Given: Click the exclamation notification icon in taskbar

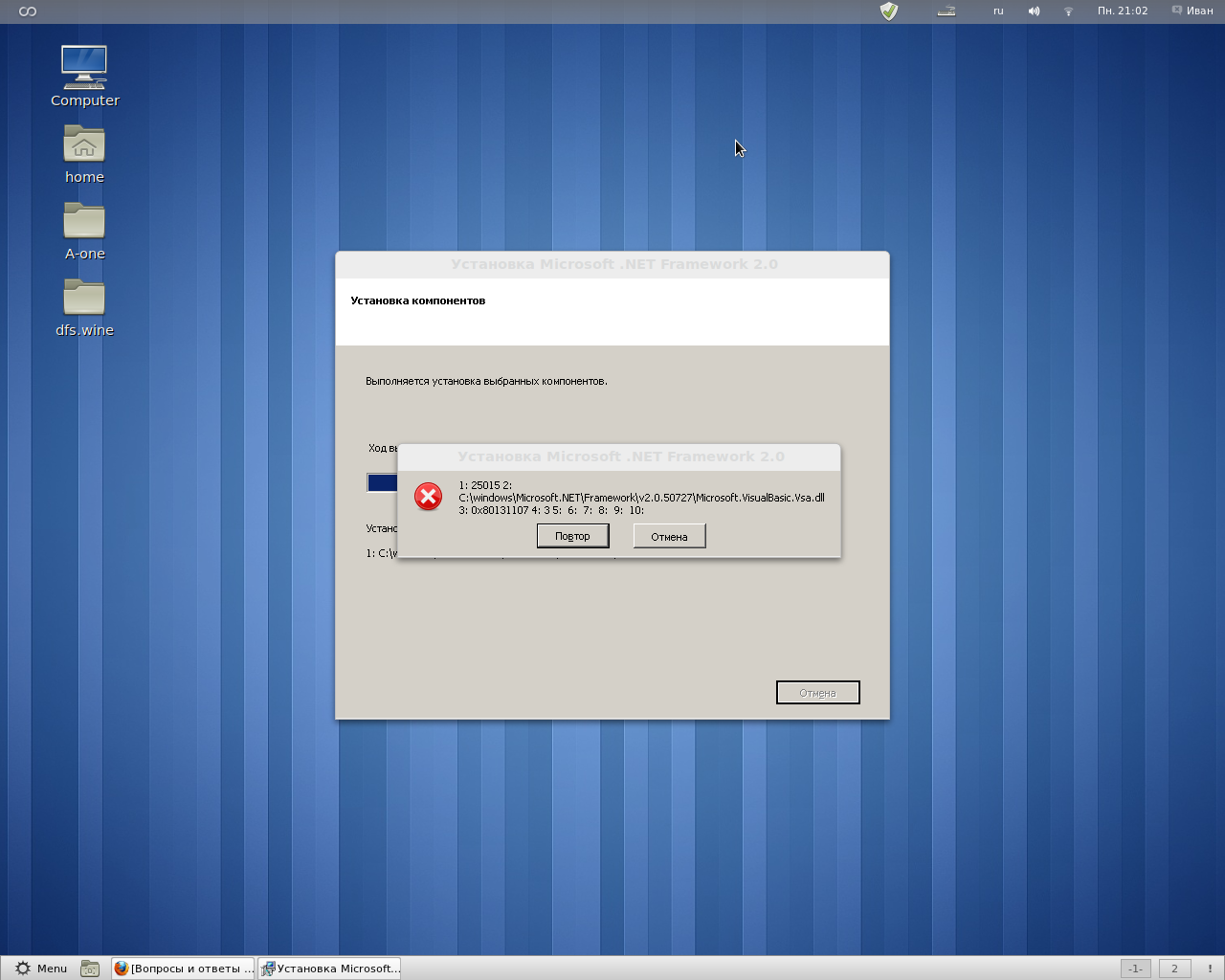Looking at the screenshot, I should tap(1210, 969).
